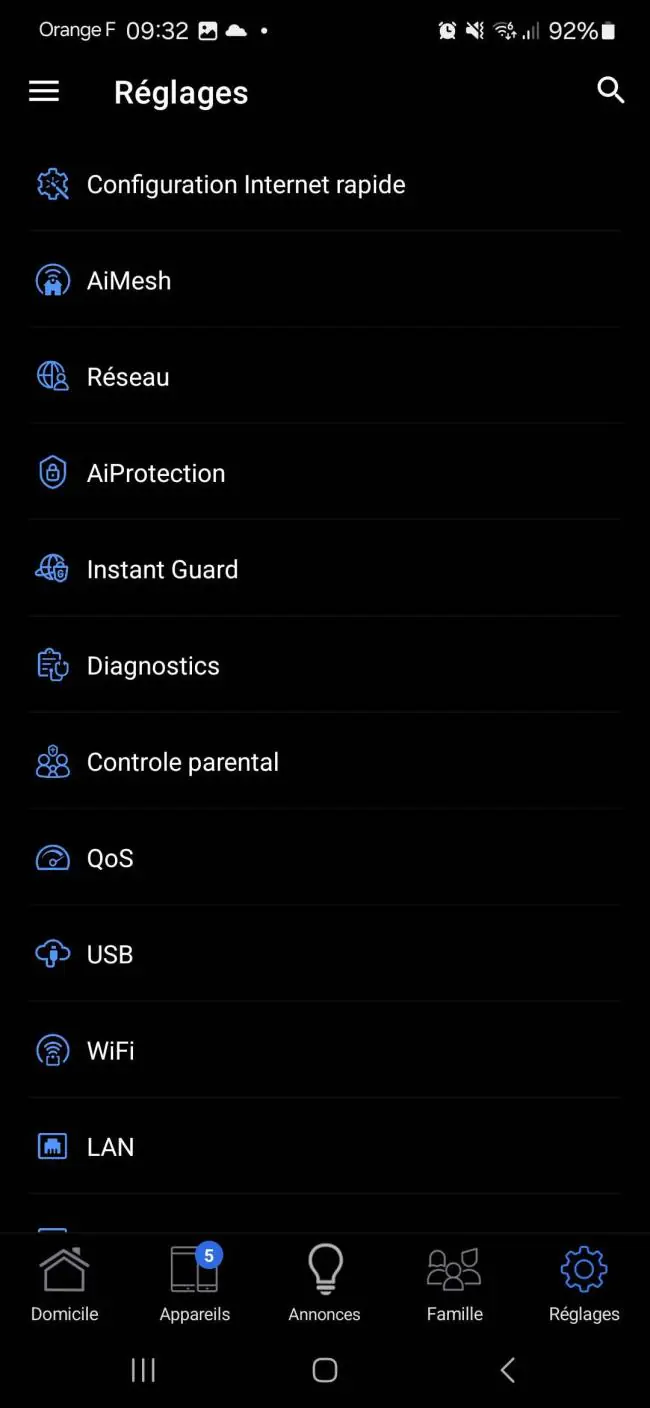Open the Annonces lightbulb tab

pos(325,1285)
